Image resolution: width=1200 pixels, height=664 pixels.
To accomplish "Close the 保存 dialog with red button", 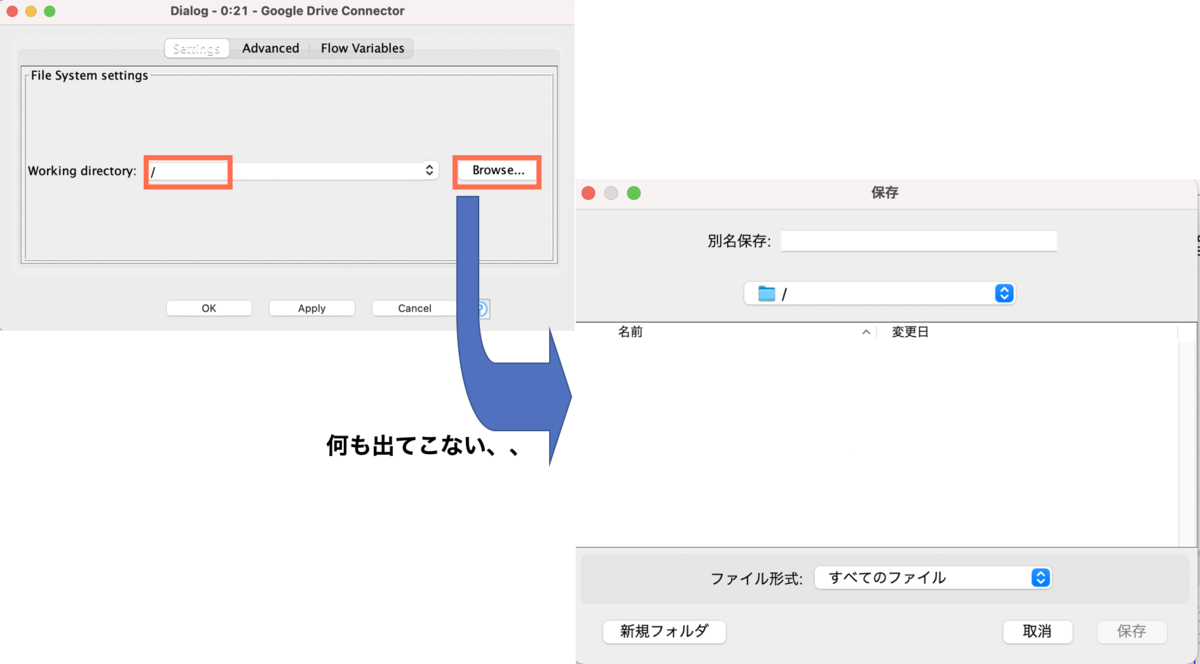I will pos(589,193).
